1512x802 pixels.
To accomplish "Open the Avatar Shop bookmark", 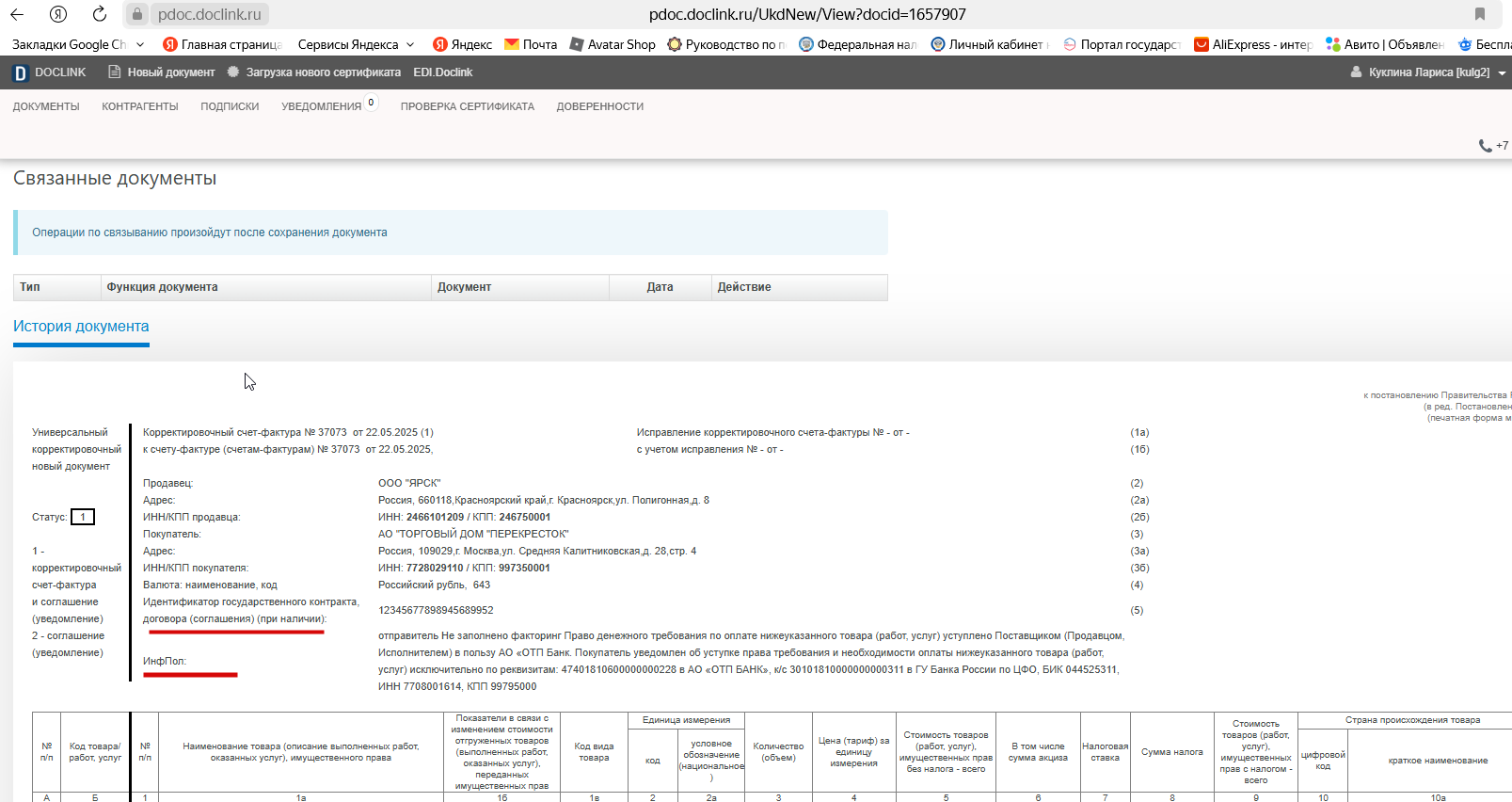I will 613,44.
